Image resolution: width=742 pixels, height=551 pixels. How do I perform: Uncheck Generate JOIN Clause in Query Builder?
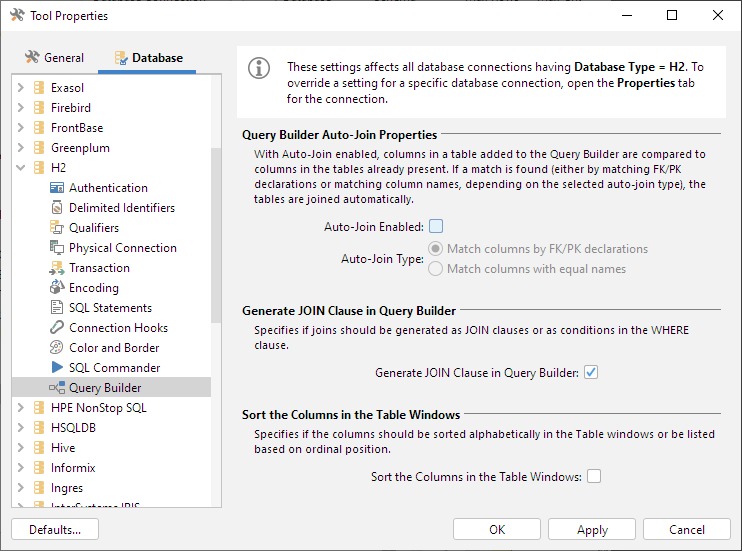point(591,373)
